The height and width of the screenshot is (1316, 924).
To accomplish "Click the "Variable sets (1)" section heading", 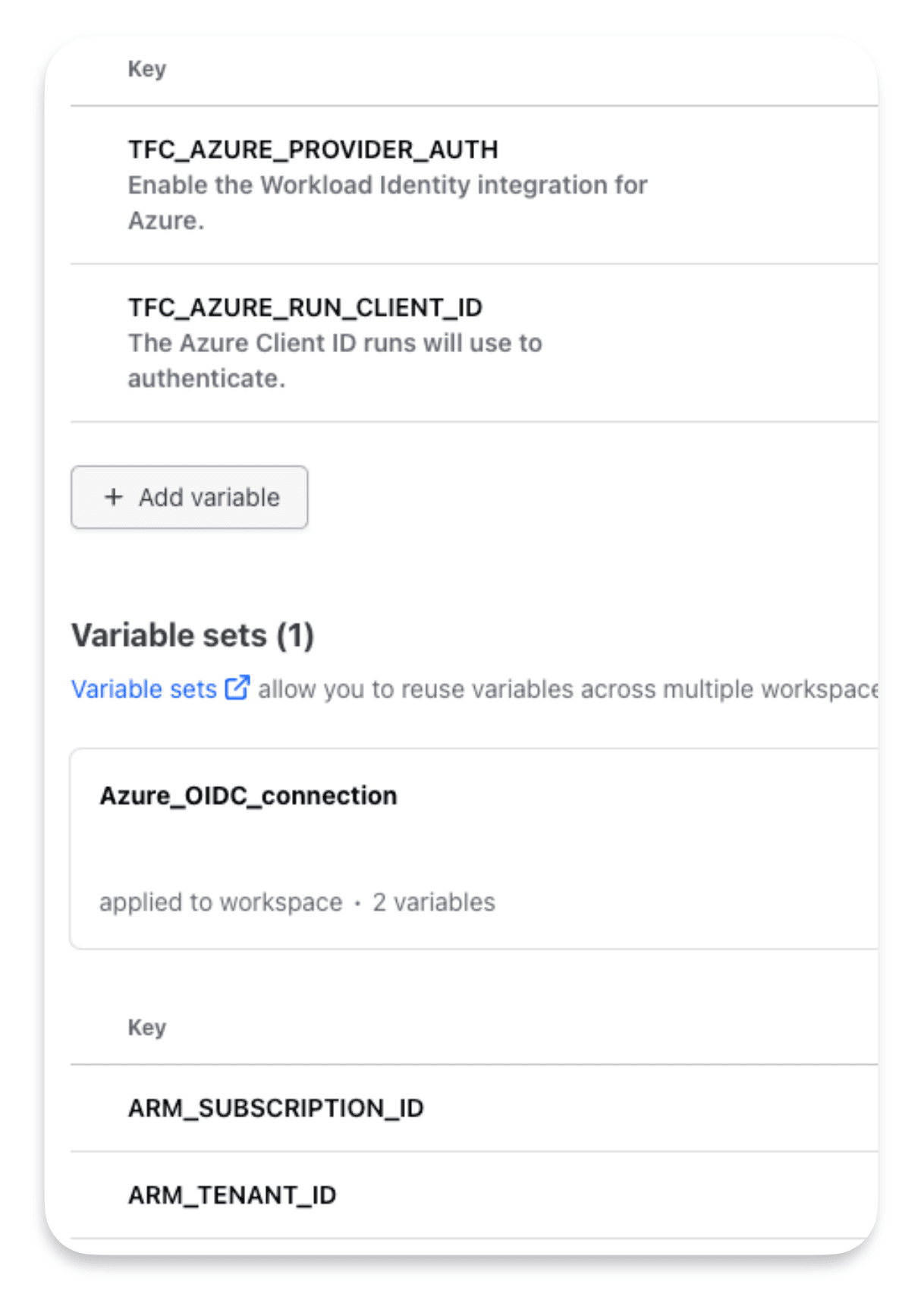I will [193, 635].
